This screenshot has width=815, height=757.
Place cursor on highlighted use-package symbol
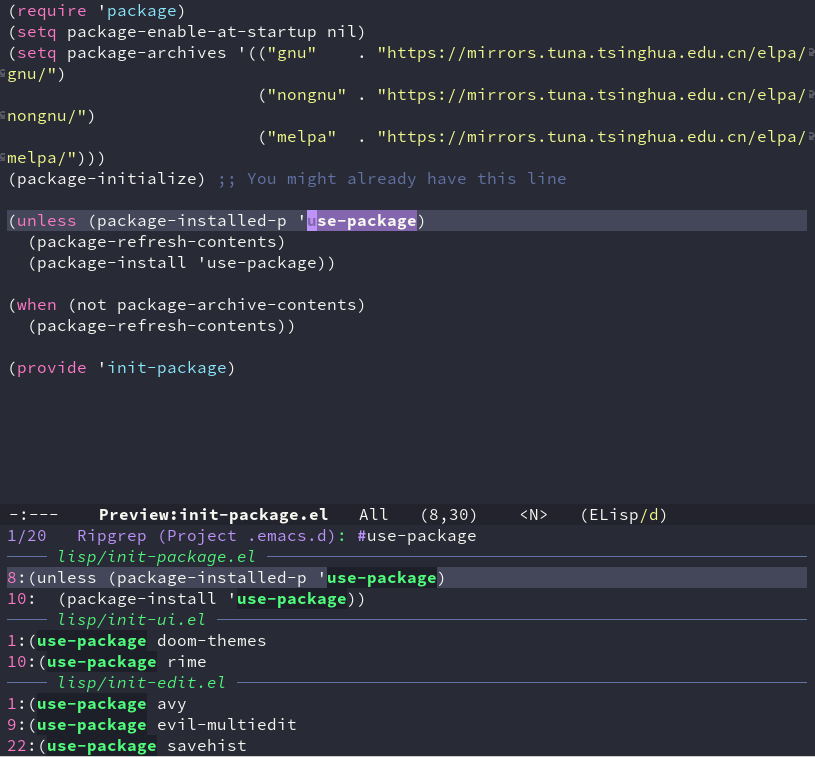[x=362, y=221]
